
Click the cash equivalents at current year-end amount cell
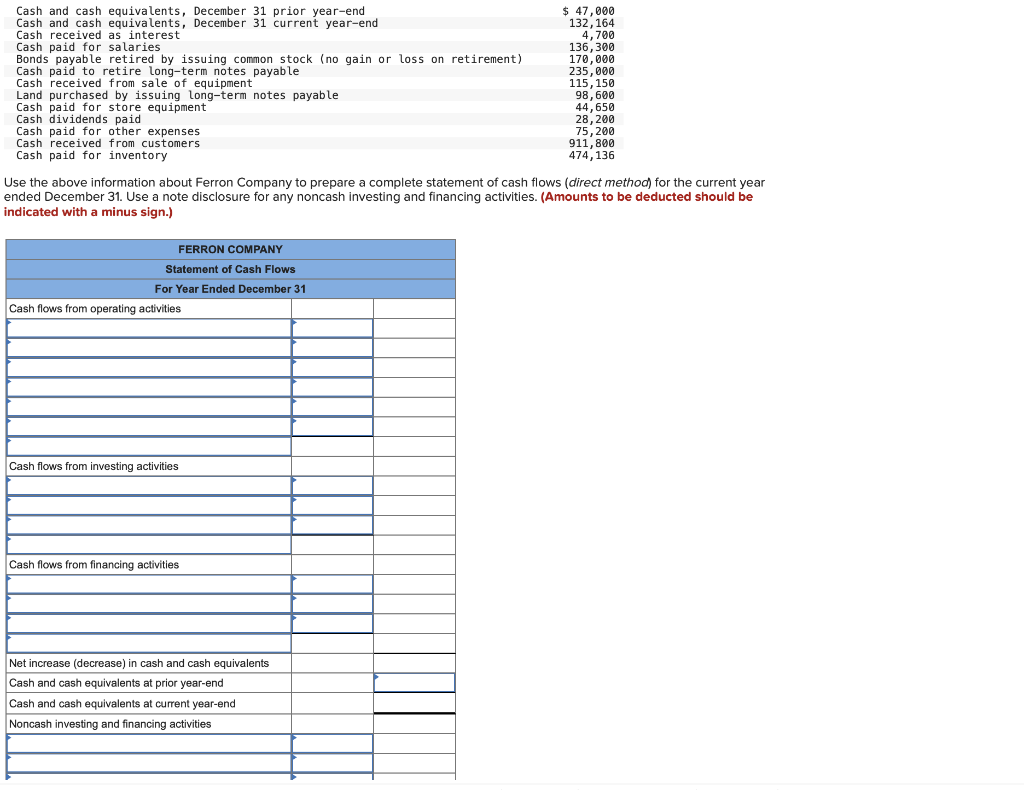414,703
